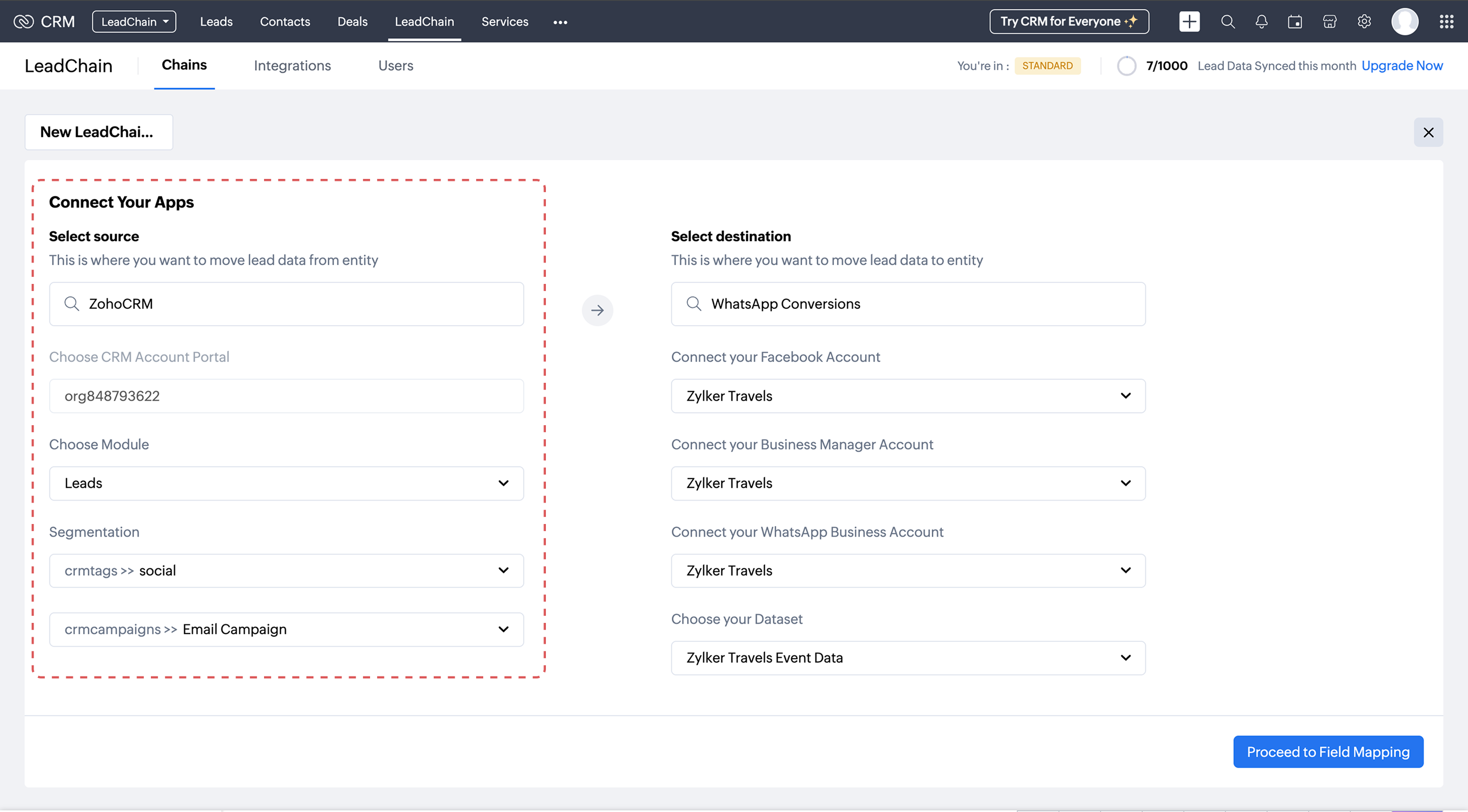Image resolution: width=1468 pixels, height=812 pixels.
Task: Click the lead sync progress circle
Action: pyautogui.click(x=1126, y=66)
